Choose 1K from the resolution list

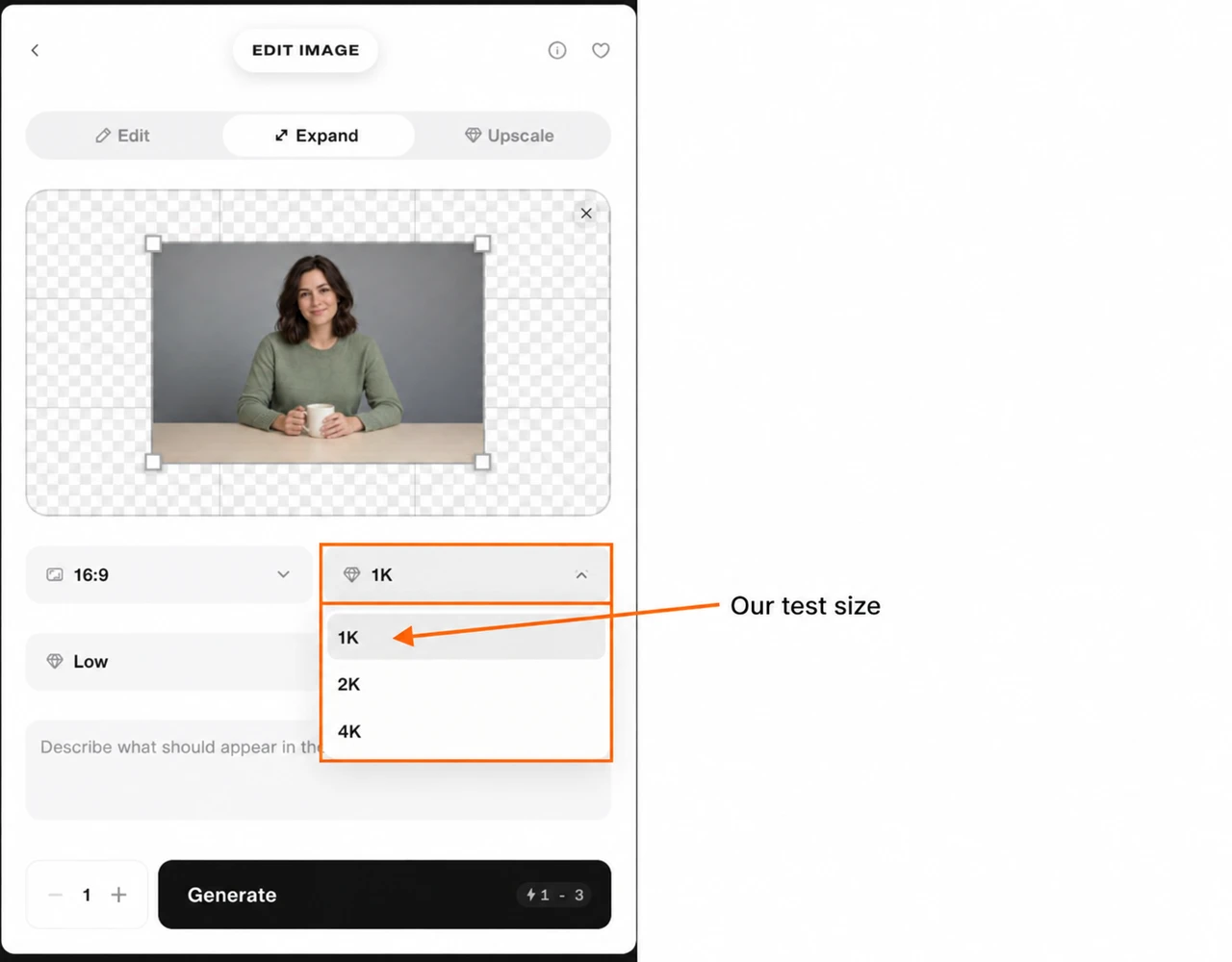click(x=466, y=637)
